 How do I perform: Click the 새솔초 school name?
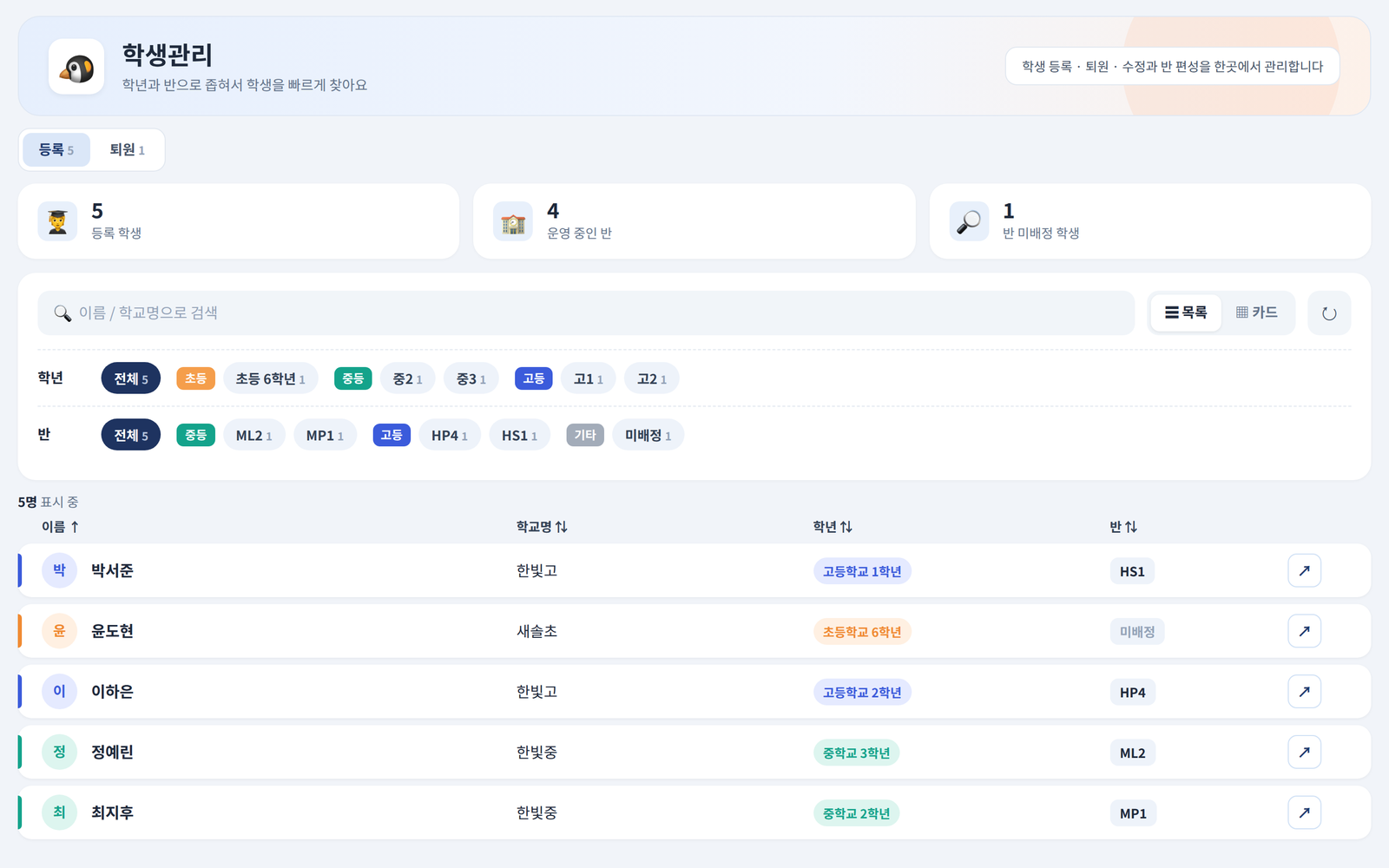pyautogui.click(x=537, y=631)
